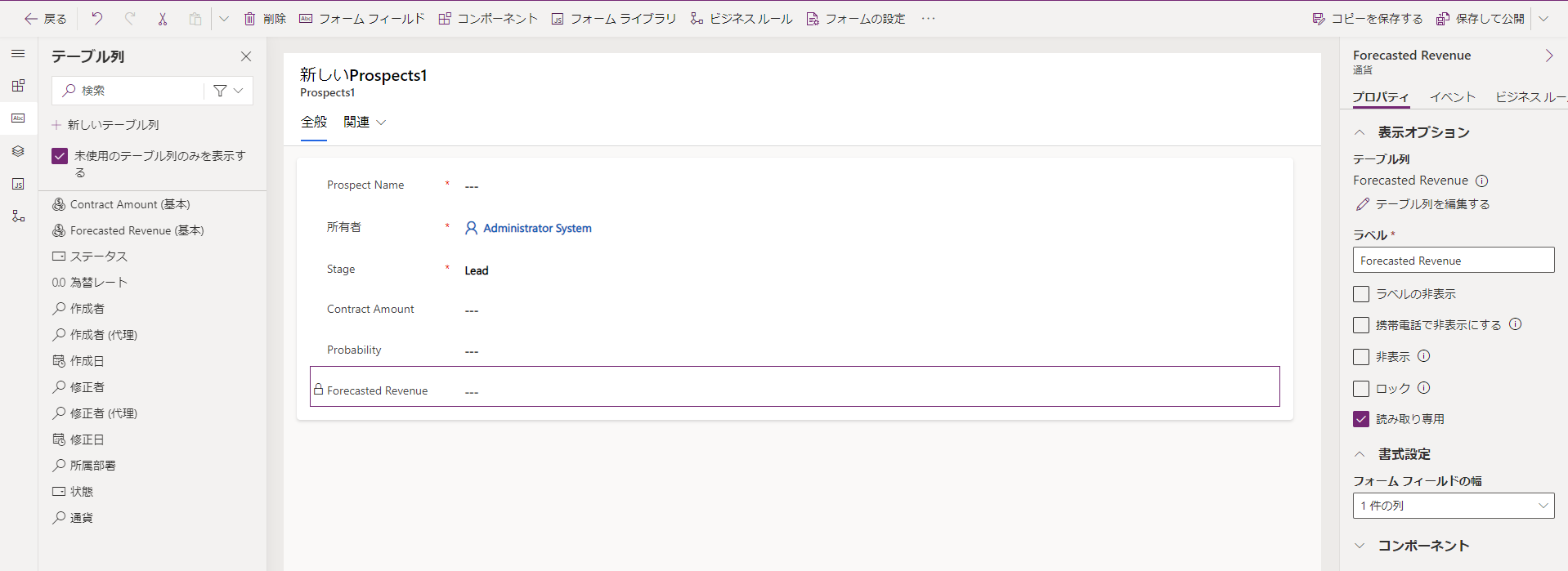Switch to イベント tab

(x=1453, y=97)
